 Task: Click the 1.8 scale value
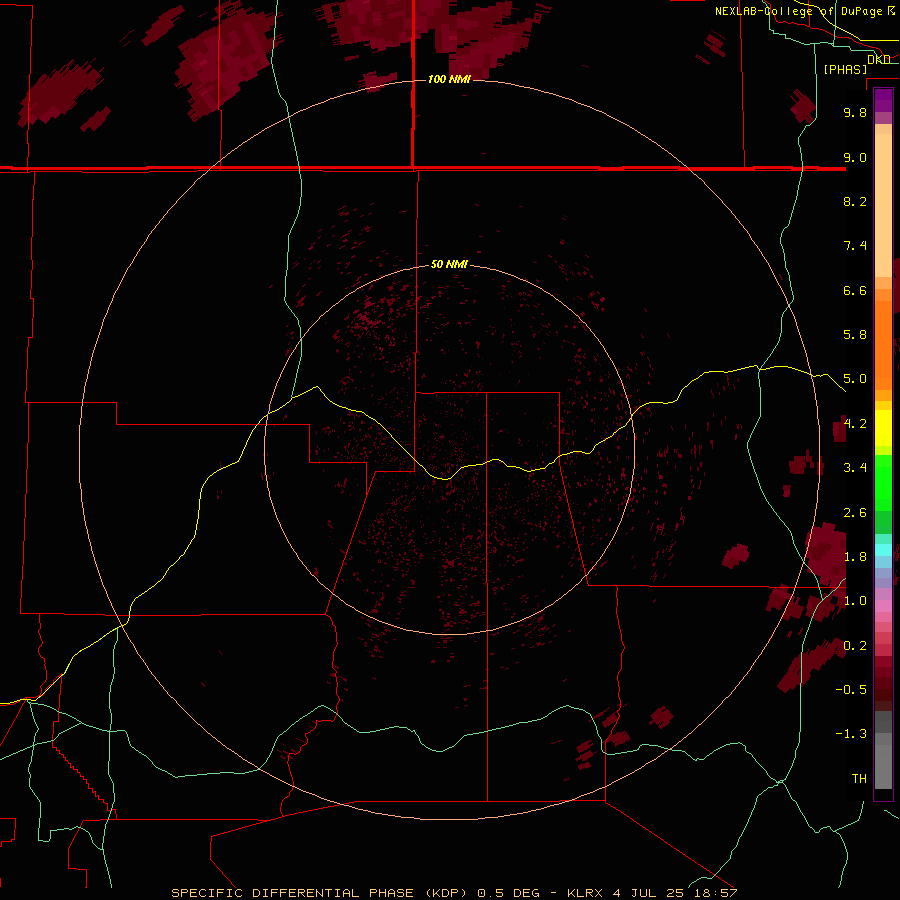(855, 557)
